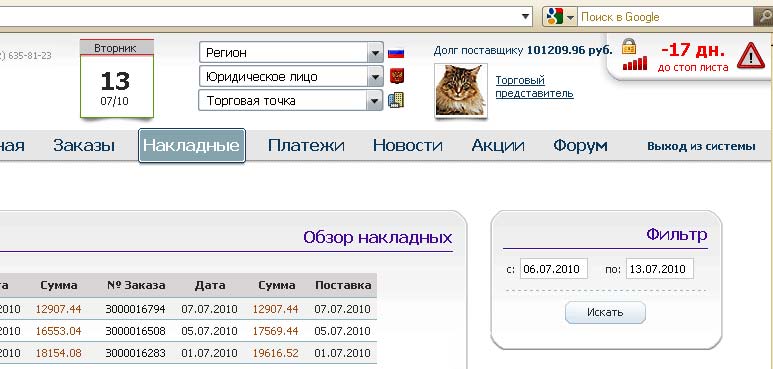The image size is (773, 369).
Task: Click order number 3000016794
Action: 135,309
